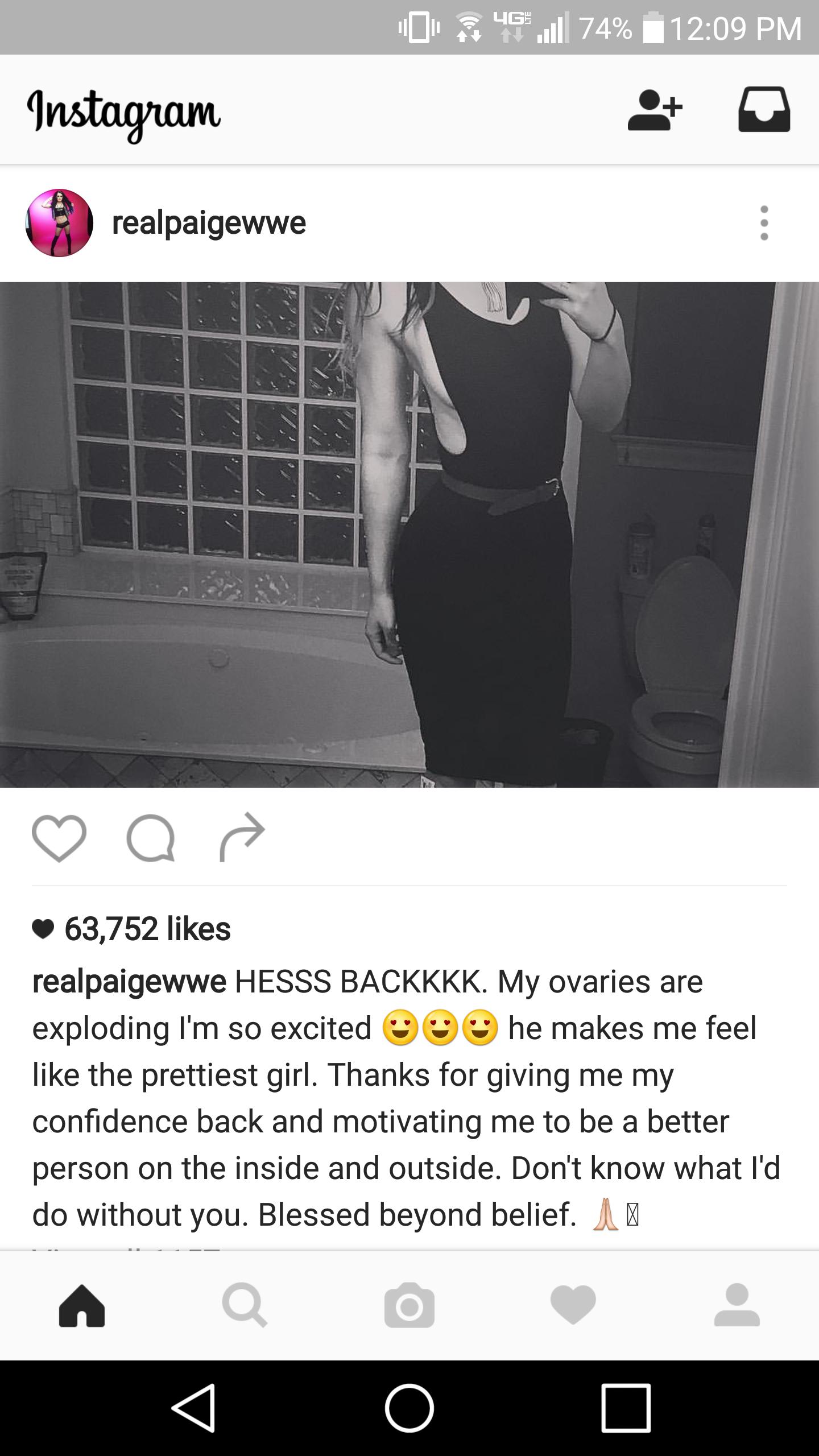Screen dimensions: 819x1456
Task: Tap the add people icon
Action: pos(655,110)
